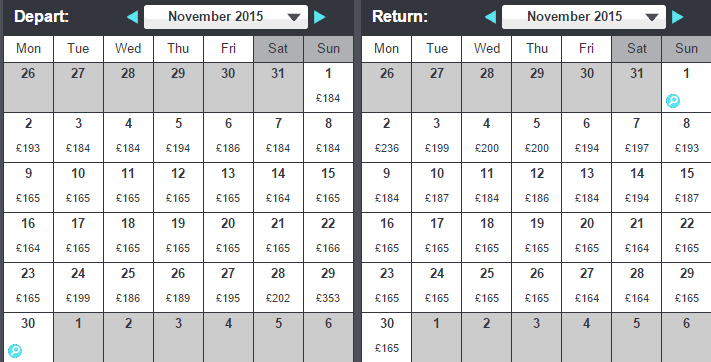This screenshot has width=711, height=362.
Task: Go to previous month in Return calendar
Action: (x=490, y=17)
